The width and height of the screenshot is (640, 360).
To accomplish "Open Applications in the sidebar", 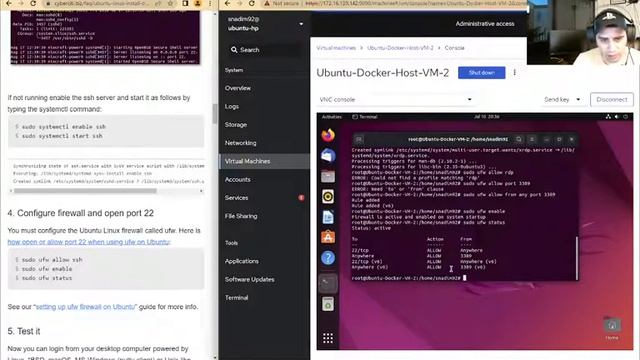I will [242, 261].
